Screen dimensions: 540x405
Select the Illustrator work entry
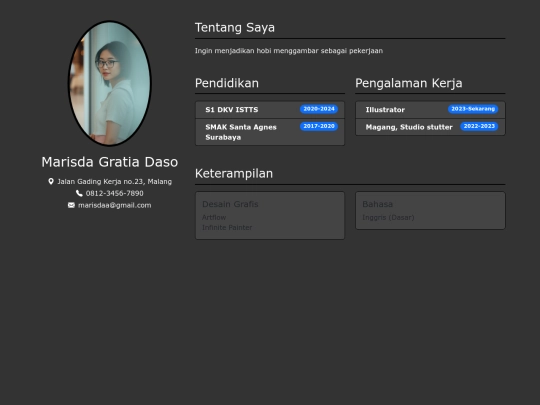point(430,110)
